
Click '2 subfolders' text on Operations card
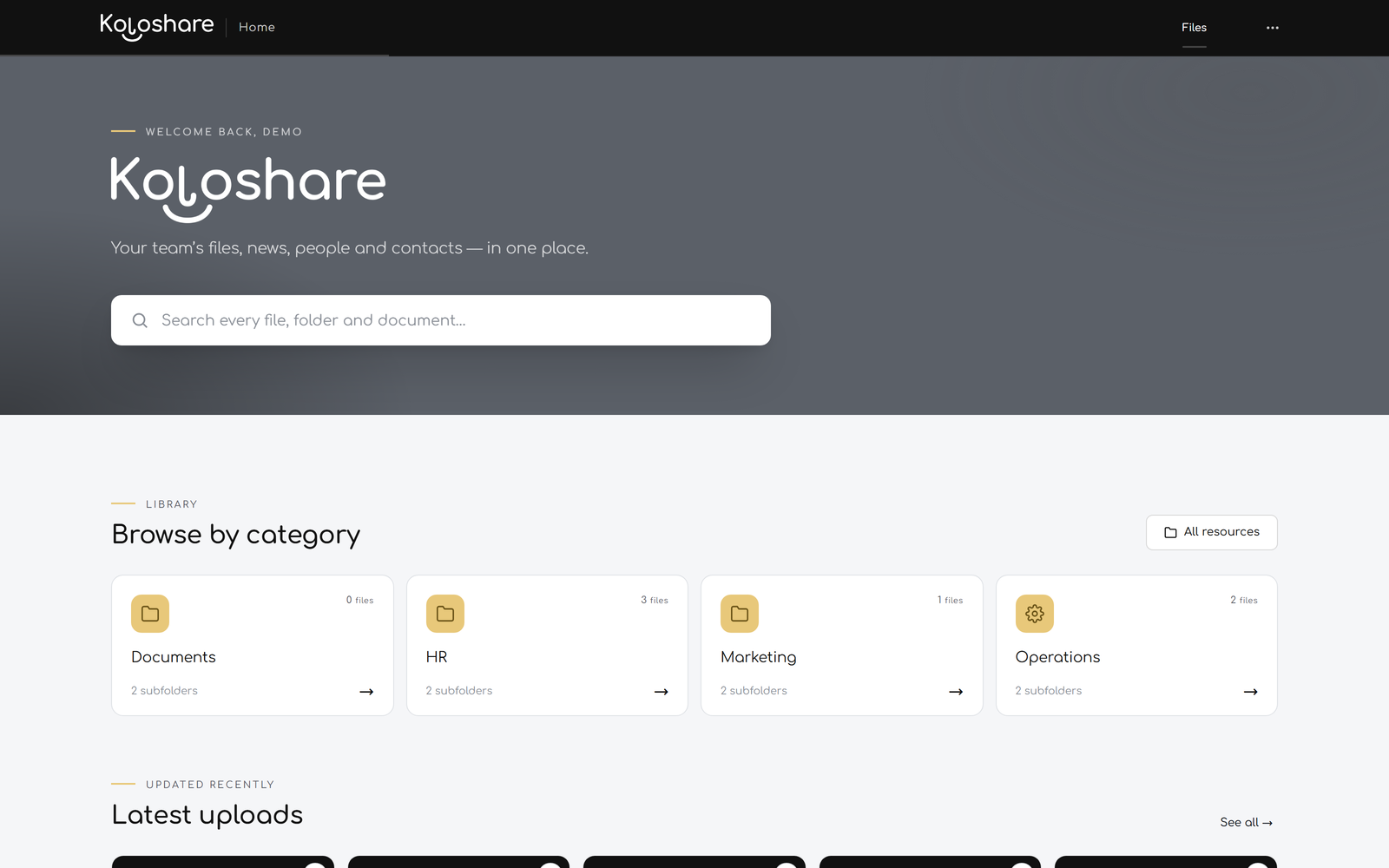click(1049, 691)
